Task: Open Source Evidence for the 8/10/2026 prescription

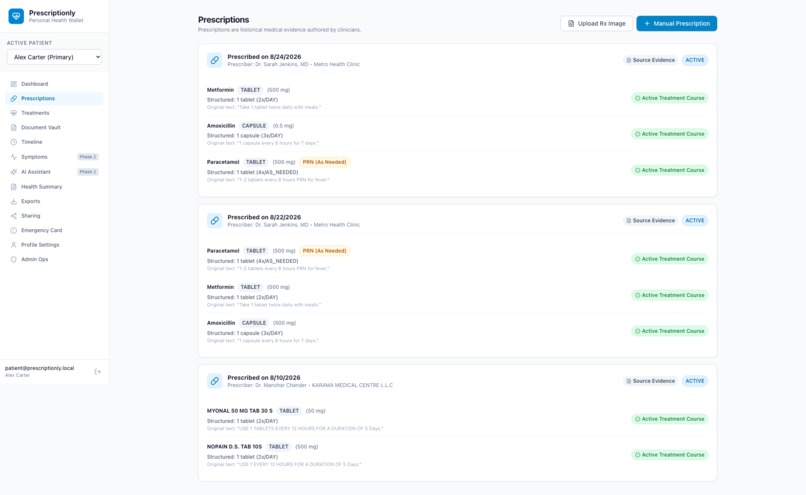Action: click(x=650, y=381)
